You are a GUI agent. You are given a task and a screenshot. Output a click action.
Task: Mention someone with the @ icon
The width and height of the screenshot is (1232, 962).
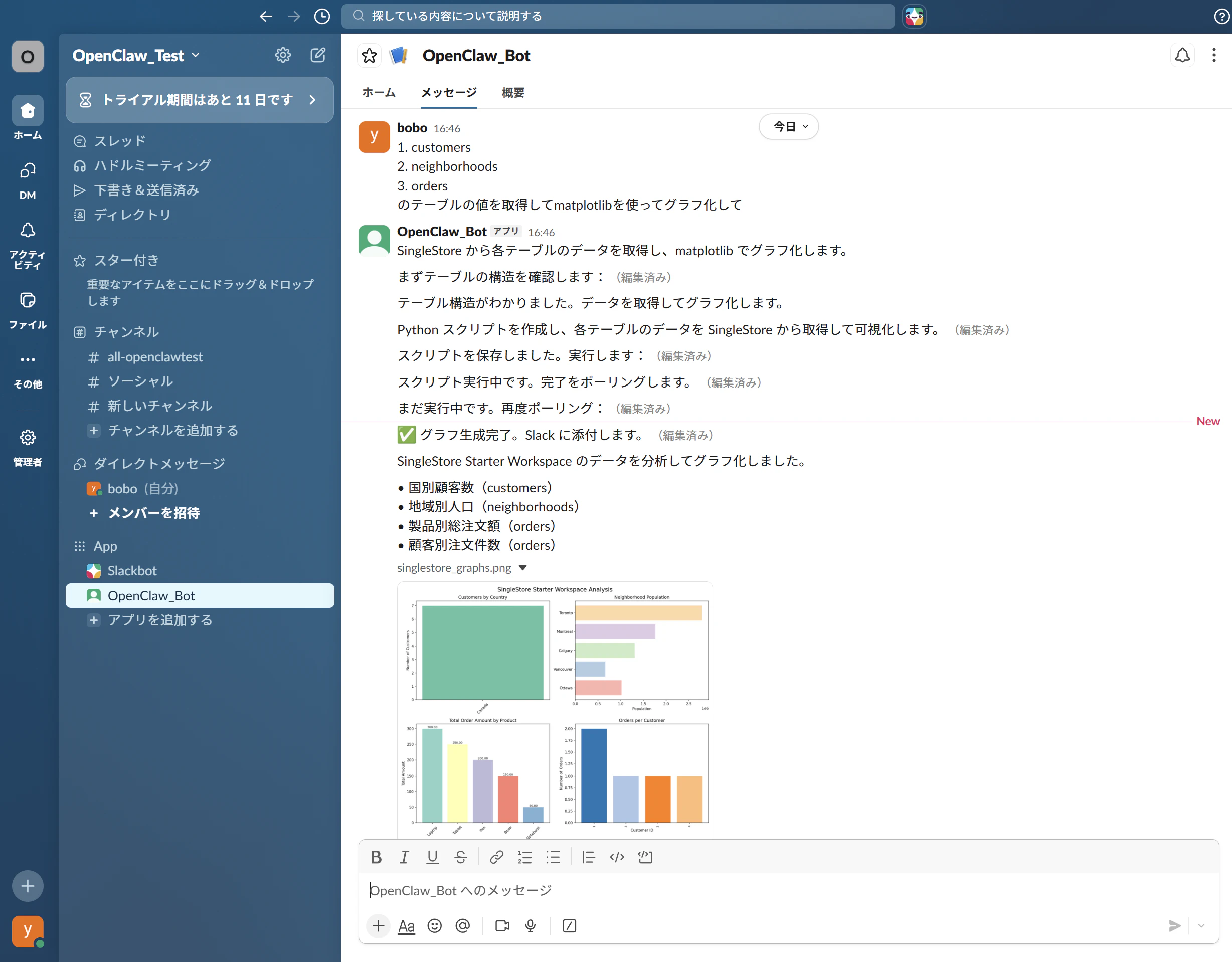click(x=462, y=926)
